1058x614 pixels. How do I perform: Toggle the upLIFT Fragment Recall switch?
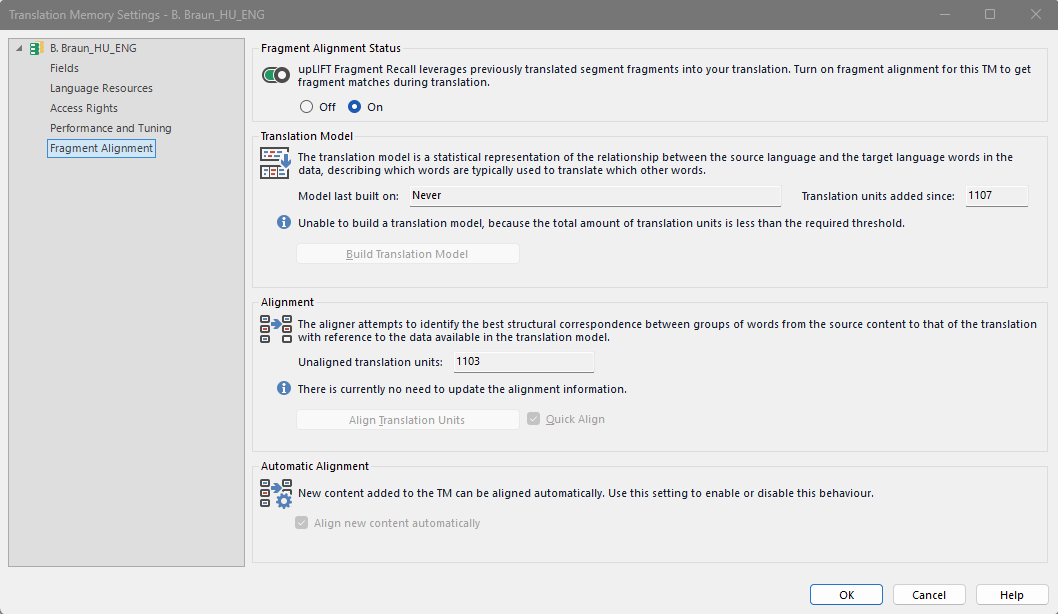pos(275,74)
